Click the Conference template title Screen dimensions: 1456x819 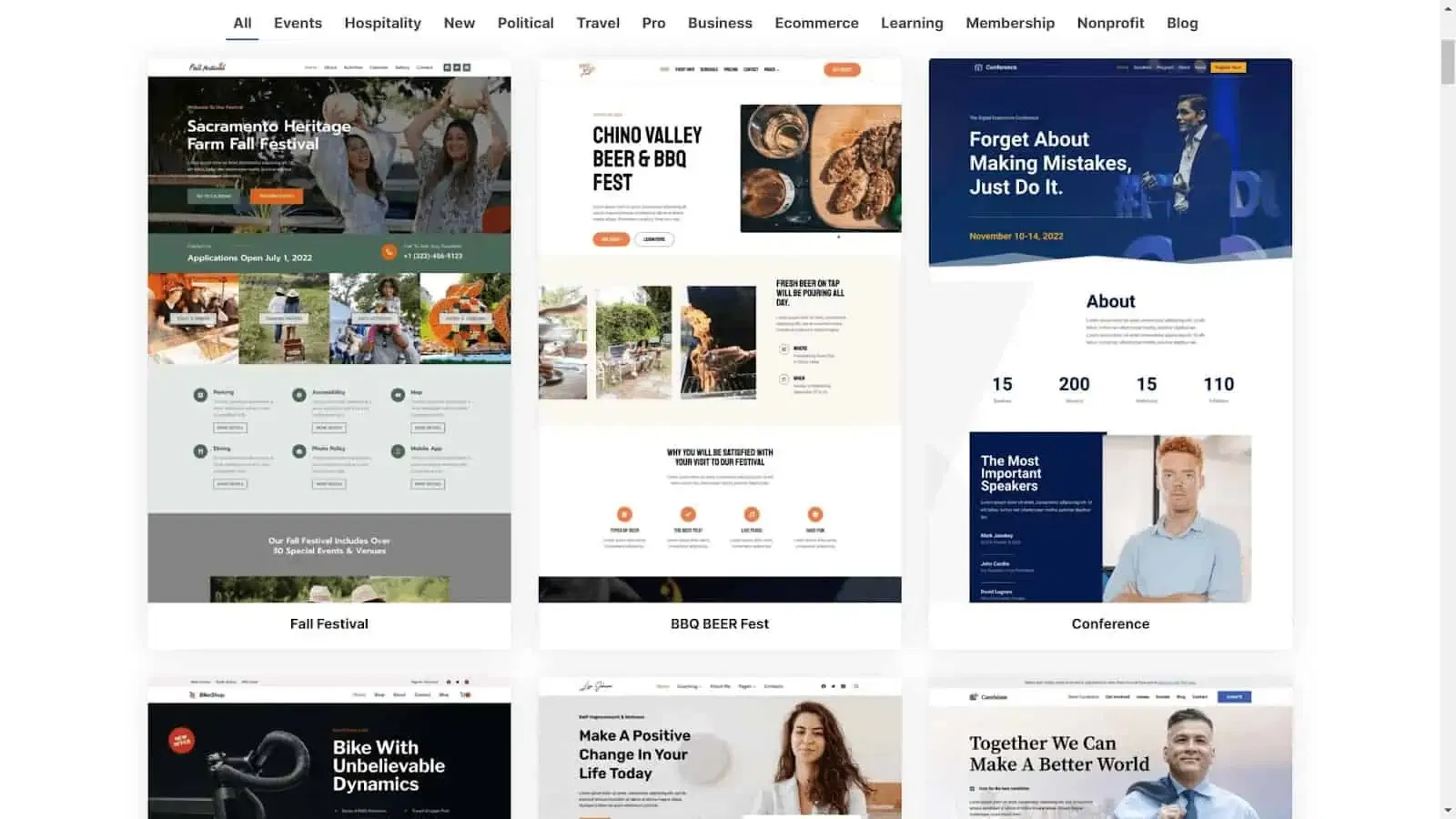click(x=1110, y=623)
